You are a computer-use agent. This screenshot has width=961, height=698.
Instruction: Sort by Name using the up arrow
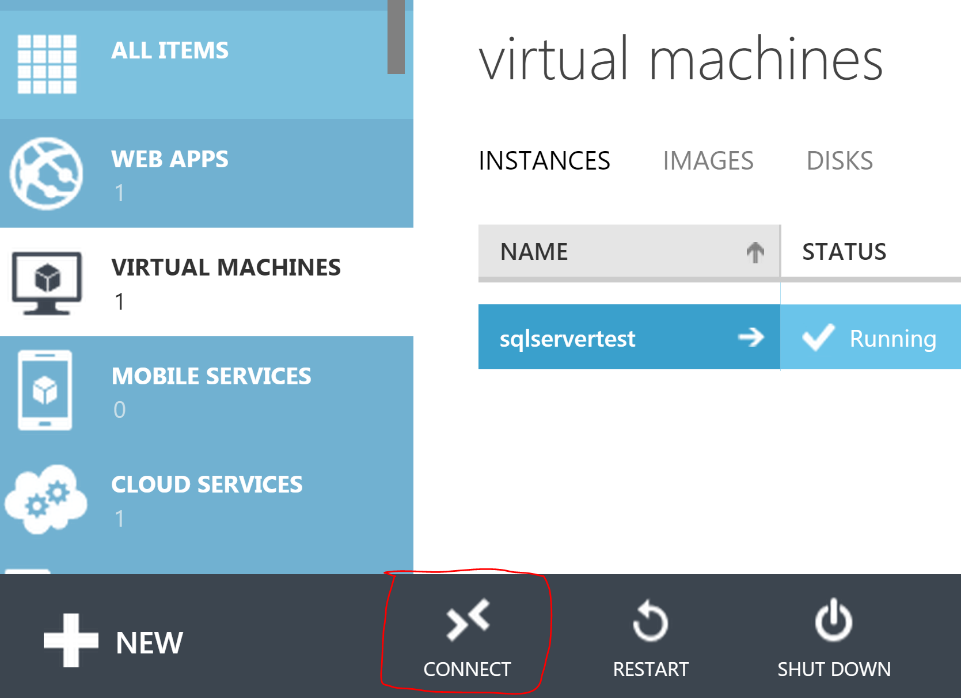(x=755, y=252)
